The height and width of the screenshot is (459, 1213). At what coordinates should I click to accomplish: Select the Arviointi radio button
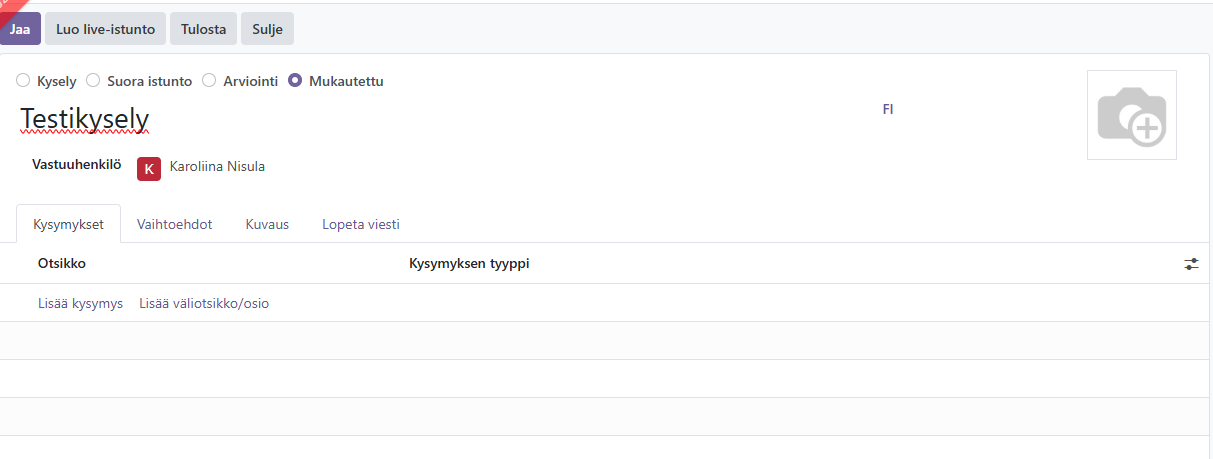[209, 81]
